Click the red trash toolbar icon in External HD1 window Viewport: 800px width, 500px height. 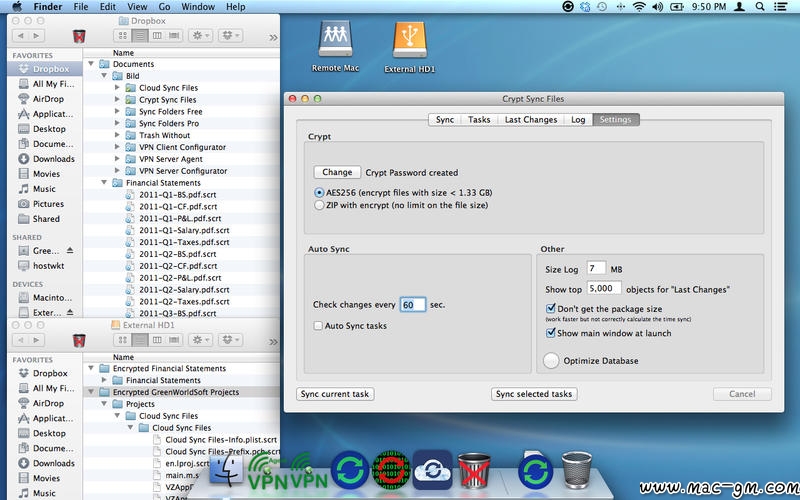79,340
